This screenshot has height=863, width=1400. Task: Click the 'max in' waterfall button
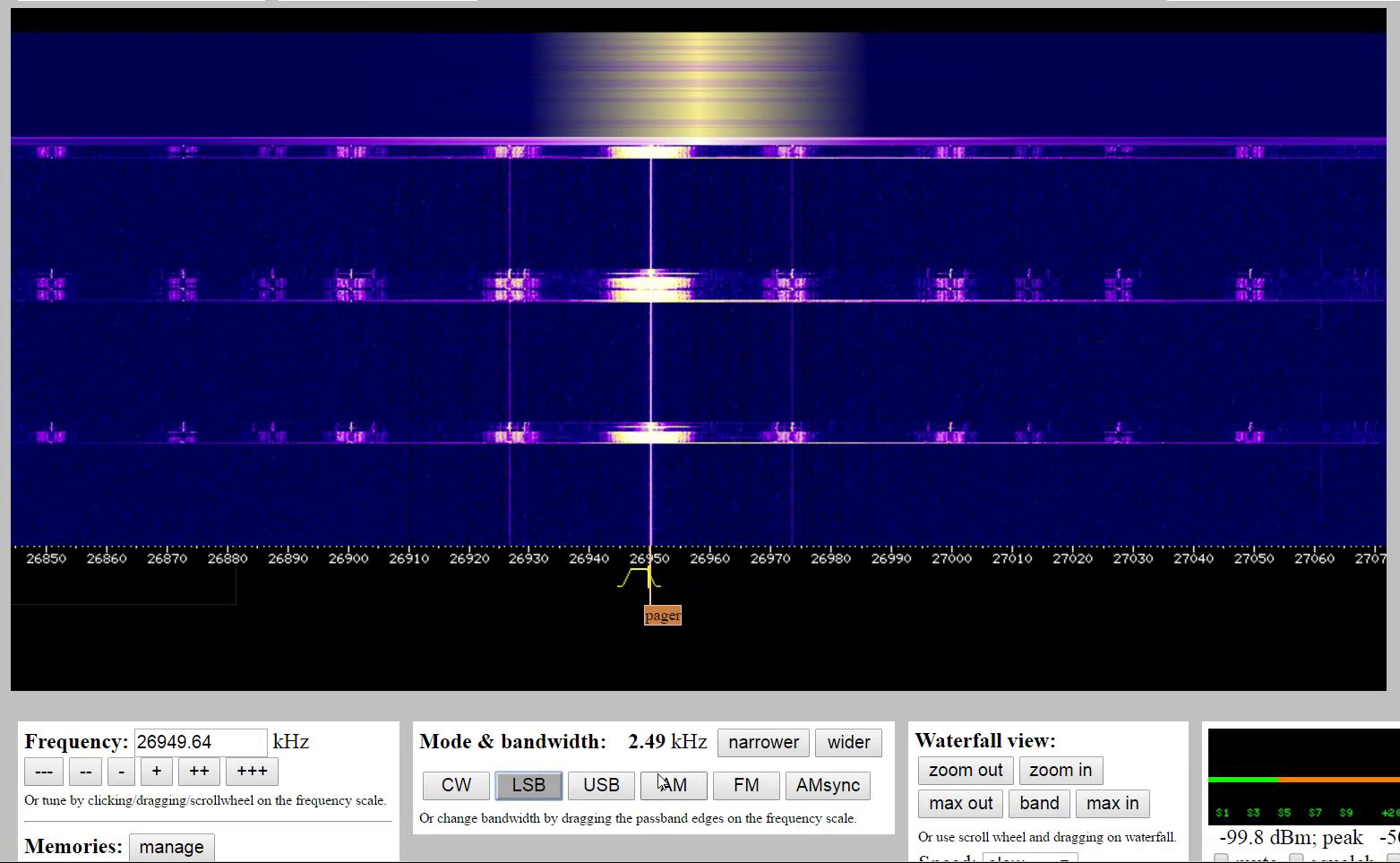click(1112, 803)
